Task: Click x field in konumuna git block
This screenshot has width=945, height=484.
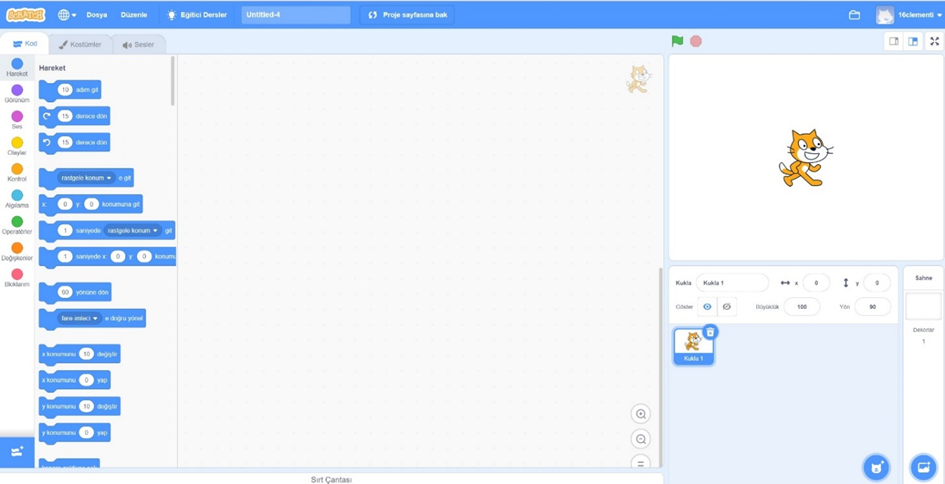Action: coord(65,204)
